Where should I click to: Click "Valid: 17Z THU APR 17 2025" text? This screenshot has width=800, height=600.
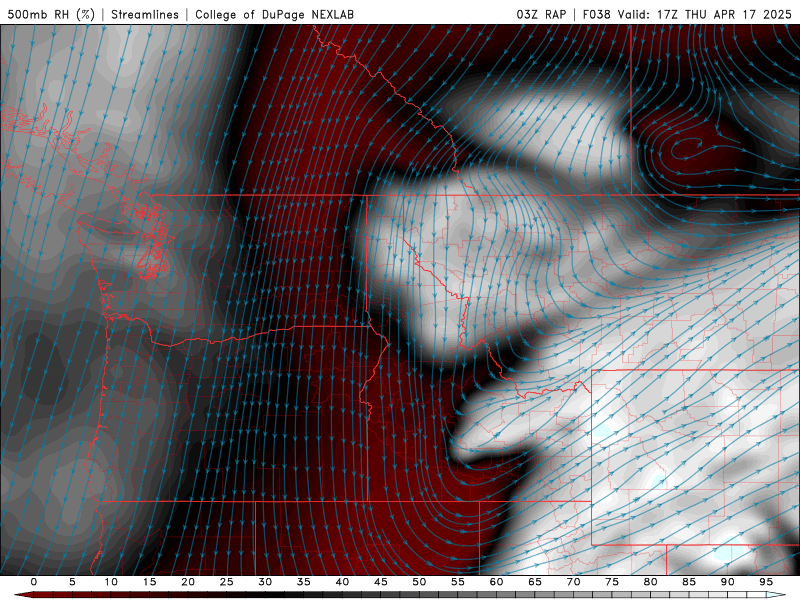(705, 14)
